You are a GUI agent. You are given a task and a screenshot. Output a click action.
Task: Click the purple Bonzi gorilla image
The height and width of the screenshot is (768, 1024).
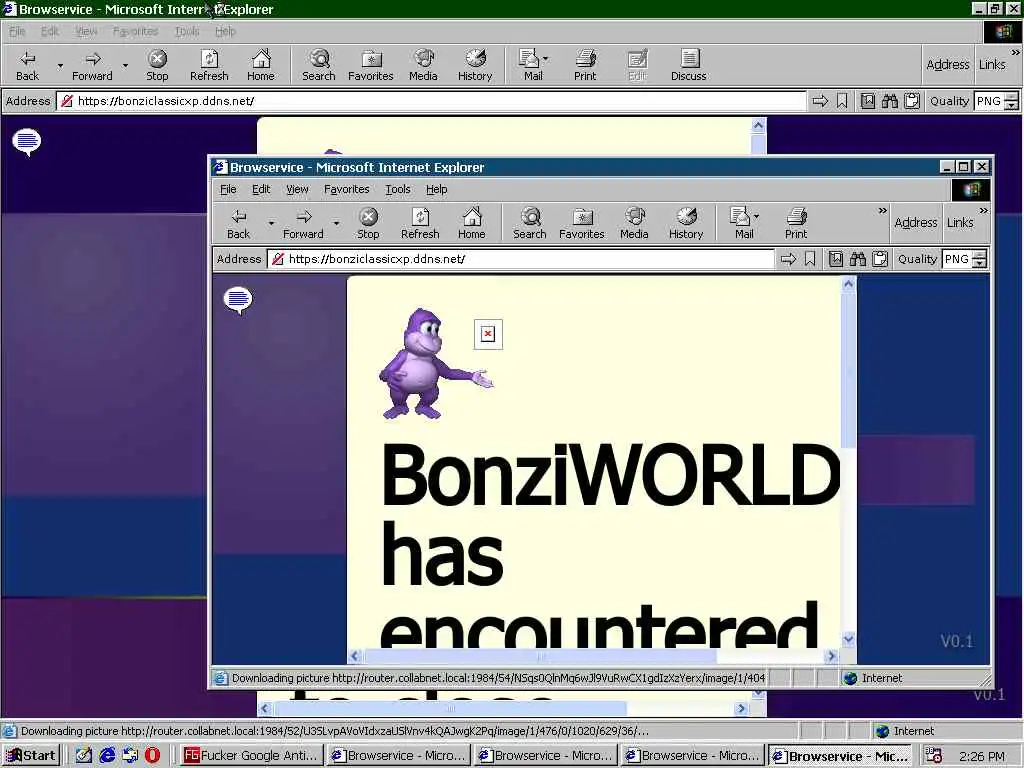434,364
